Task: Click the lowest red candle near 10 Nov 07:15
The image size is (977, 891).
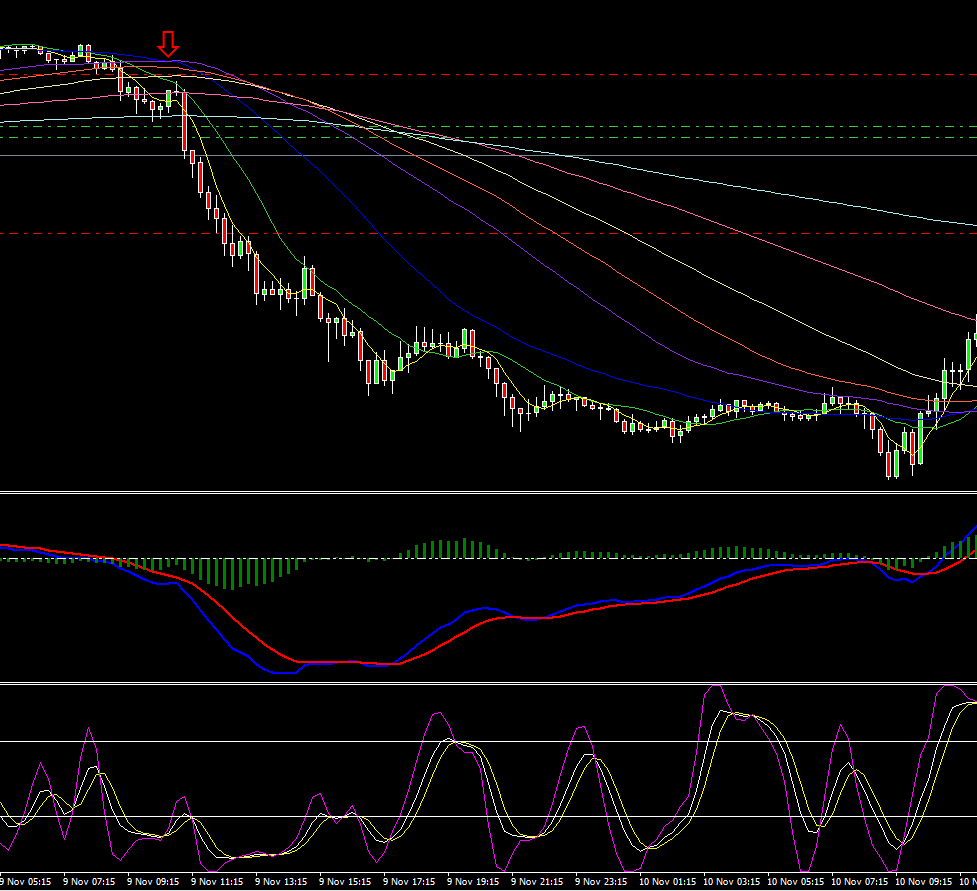Action: click(888, 464)
